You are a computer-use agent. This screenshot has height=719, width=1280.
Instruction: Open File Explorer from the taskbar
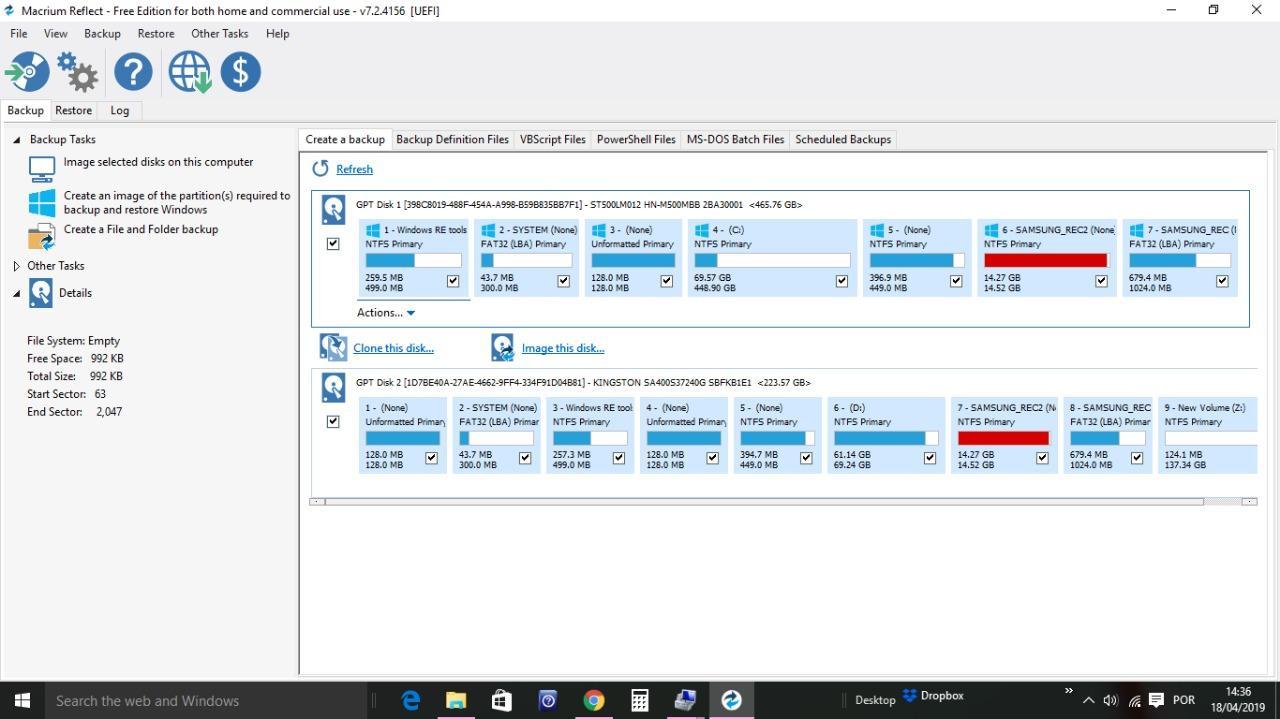point(456,700)
